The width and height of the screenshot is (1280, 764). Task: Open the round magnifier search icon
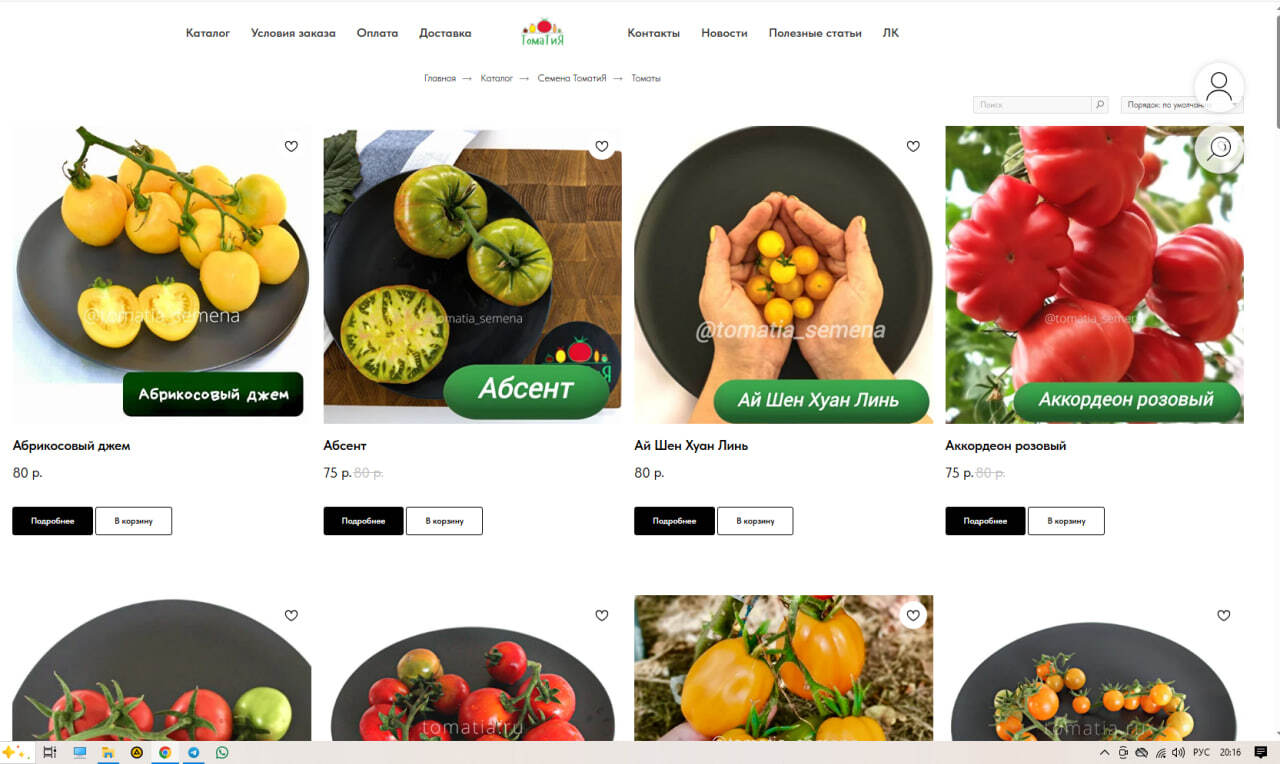point(1219,149)
